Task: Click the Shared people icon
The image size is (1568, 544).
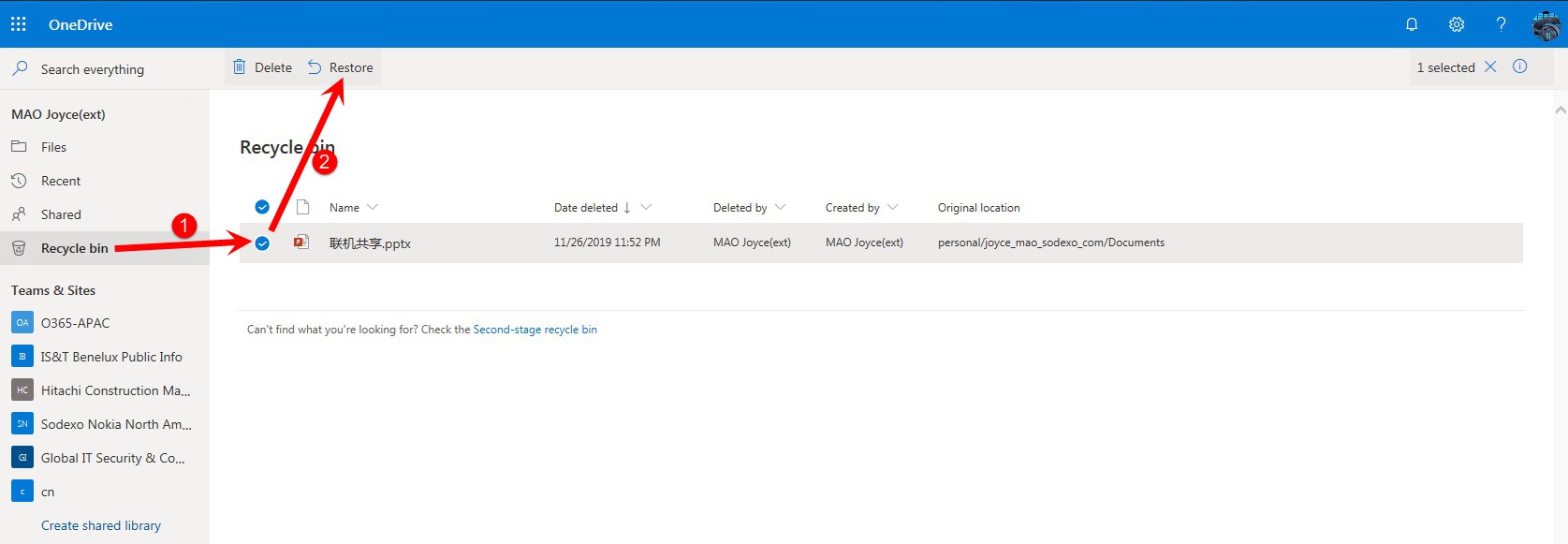Action: click(19, 214)
